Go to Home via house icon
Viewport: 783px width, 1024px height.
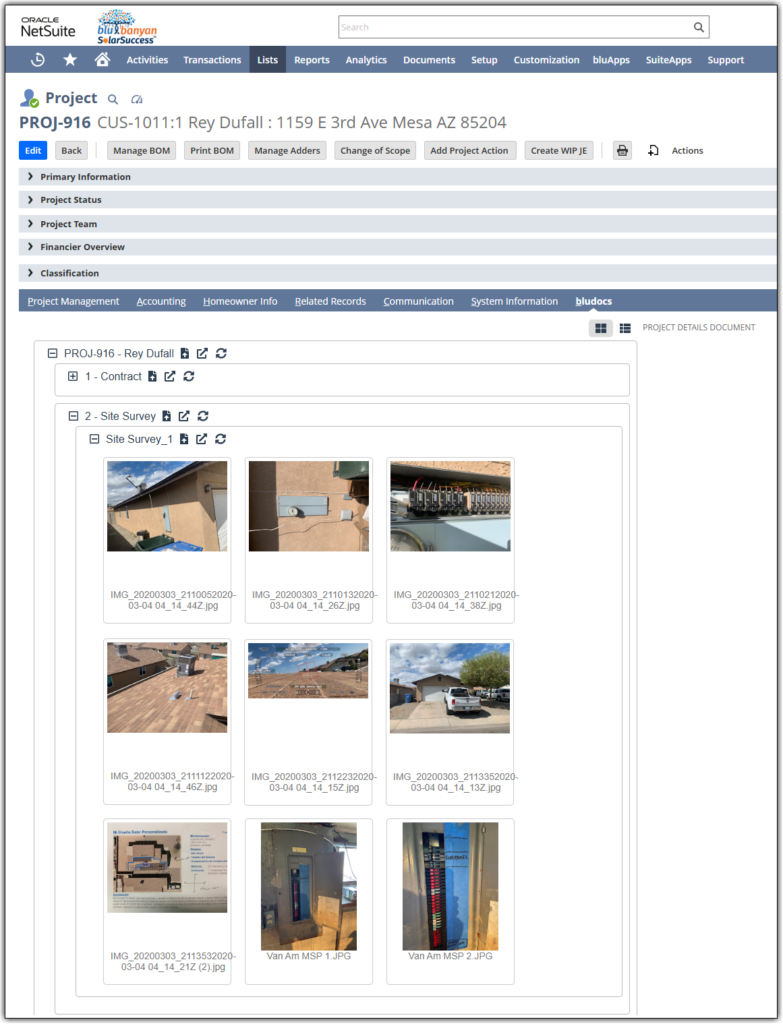click(102, 59)
